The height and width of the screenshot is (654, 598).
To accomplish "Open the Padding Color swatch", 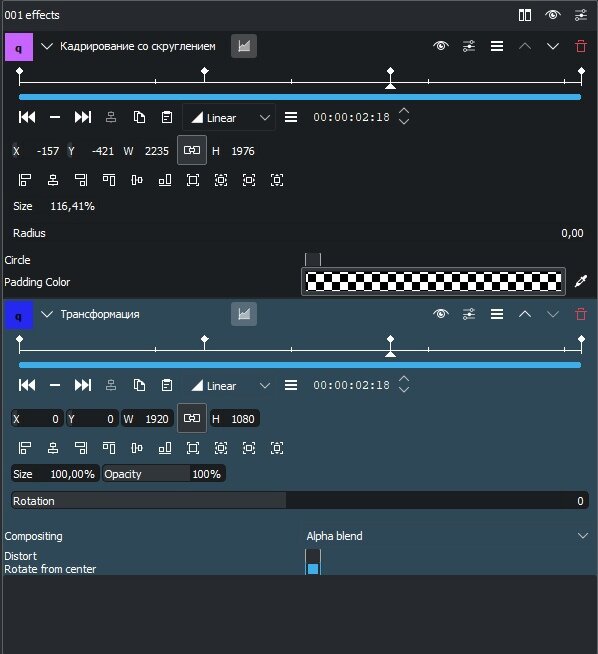I will point(433,282).
